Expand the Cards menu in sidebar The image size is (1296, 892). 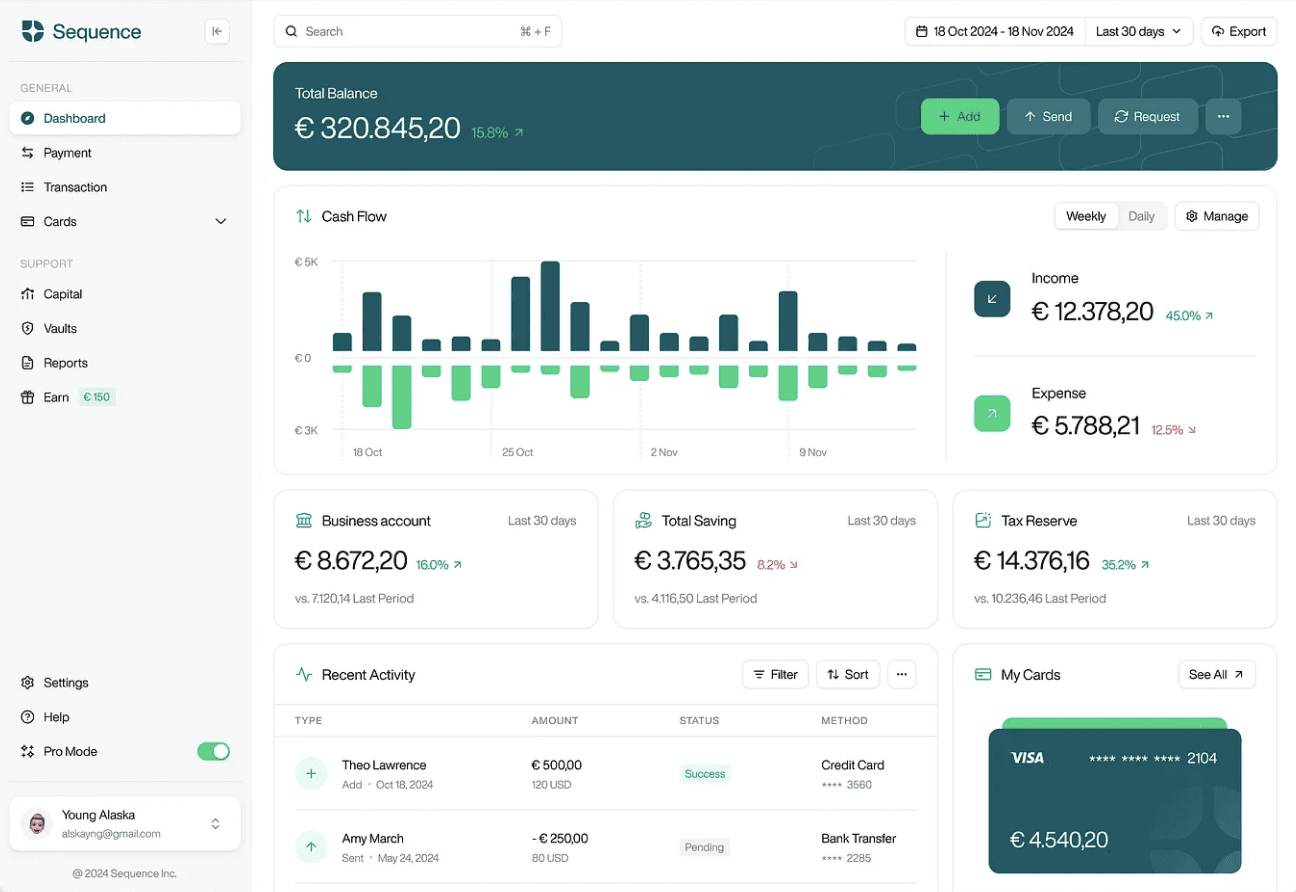point(221,221)
